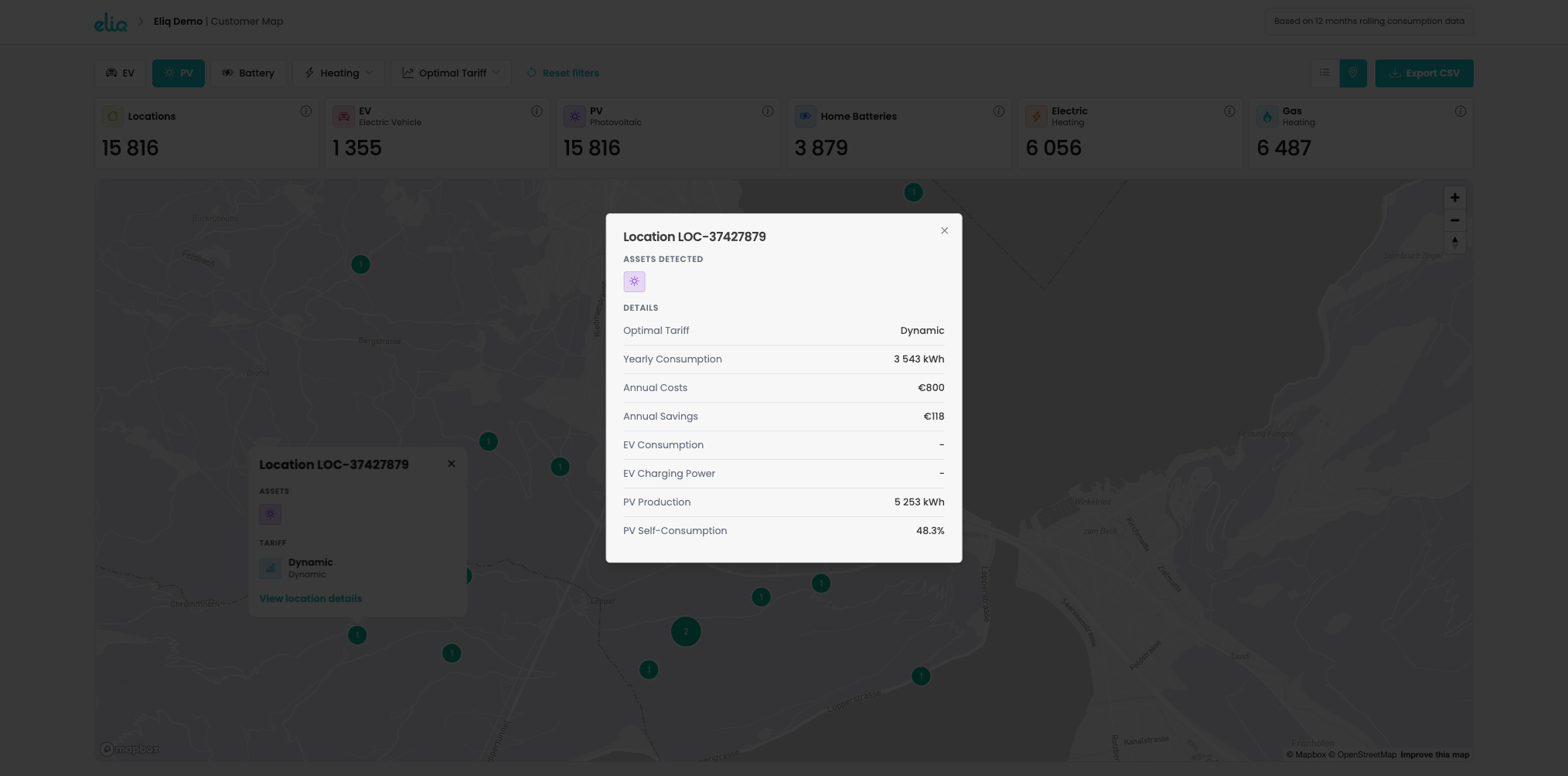Click the PV sun icon in stats card
The width and height of the screenshot is (1568, 776).
click(x=574, y=117)
